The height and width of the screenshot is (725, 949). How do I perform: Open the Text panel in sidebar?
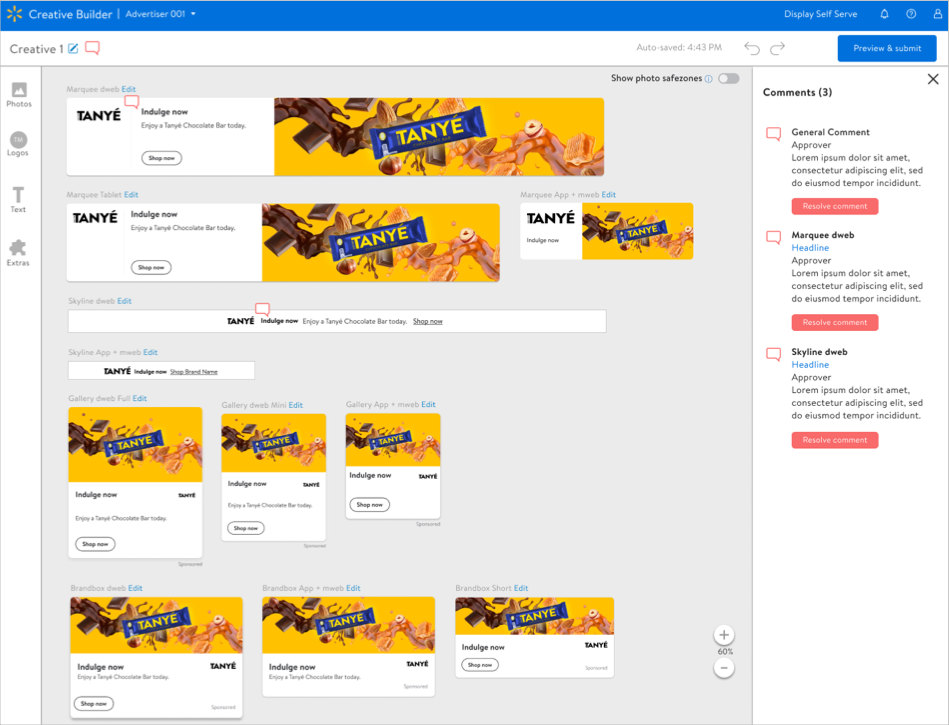pyautogui.click(x=18, y=200)
